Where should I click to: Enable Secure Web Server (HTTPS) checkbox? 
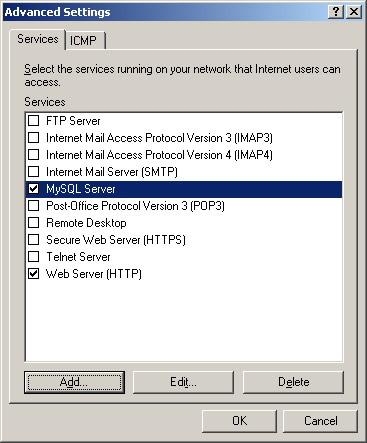[33, 240]
